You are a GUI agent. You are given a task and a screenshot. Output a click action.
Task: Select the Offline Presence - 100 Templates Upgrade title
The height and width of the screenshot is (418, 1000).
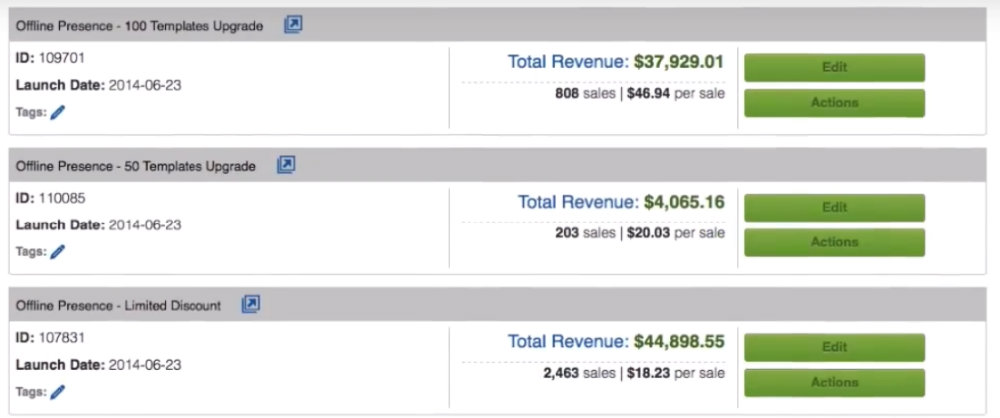pyautogui.click(x=140, y=26)
